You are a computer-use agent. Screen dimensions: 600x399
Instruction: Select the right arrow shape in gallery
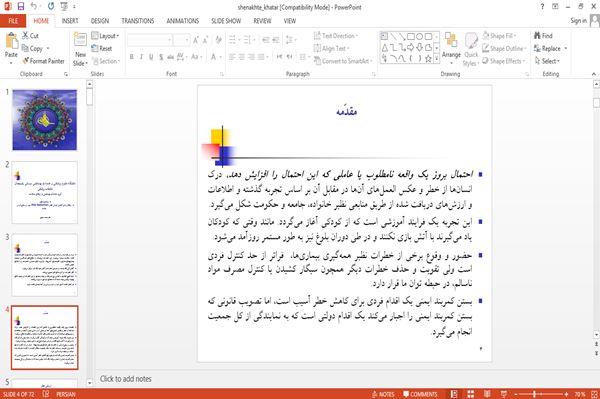[411, 47]
